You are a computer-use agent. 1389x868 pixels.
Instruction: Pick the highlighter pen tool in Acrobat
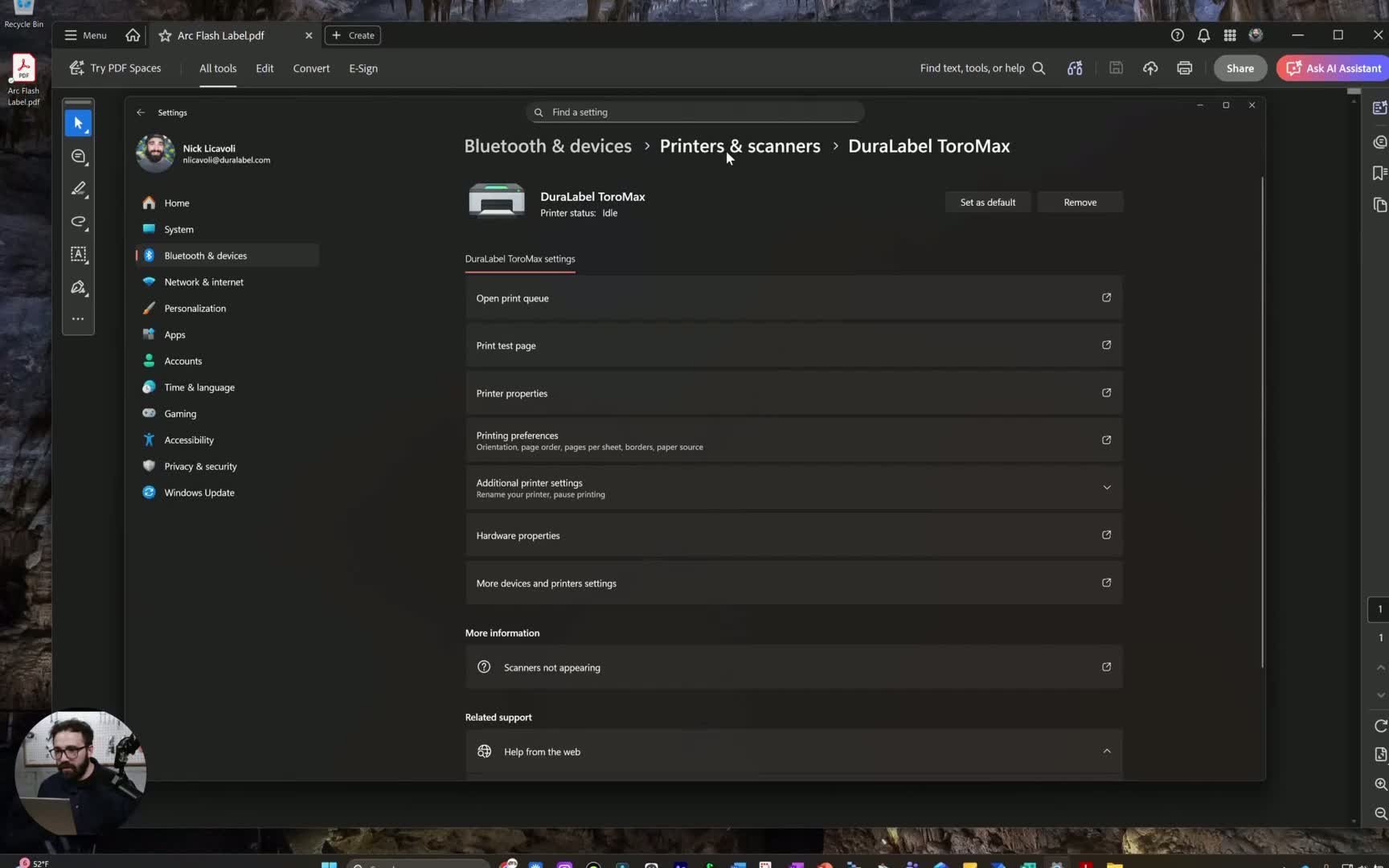(78, 189)
